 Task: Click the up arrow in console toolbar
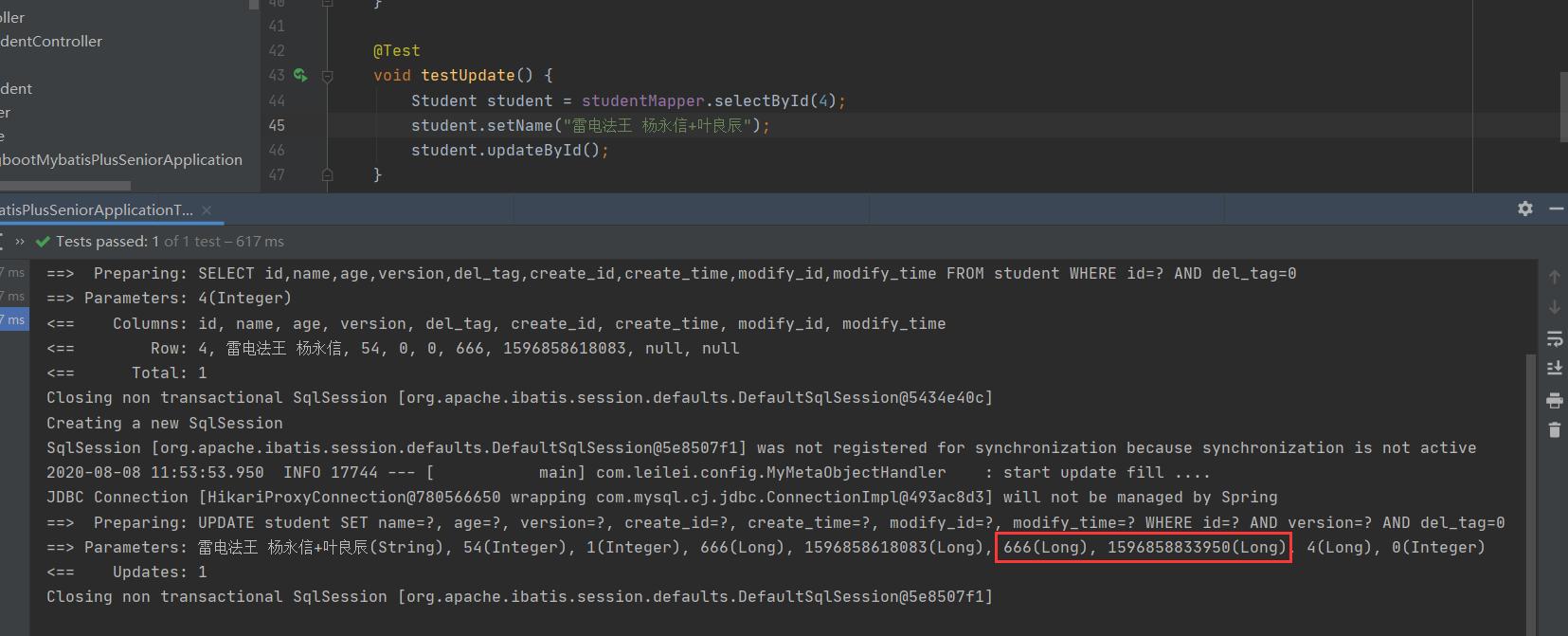(1554, 277)
